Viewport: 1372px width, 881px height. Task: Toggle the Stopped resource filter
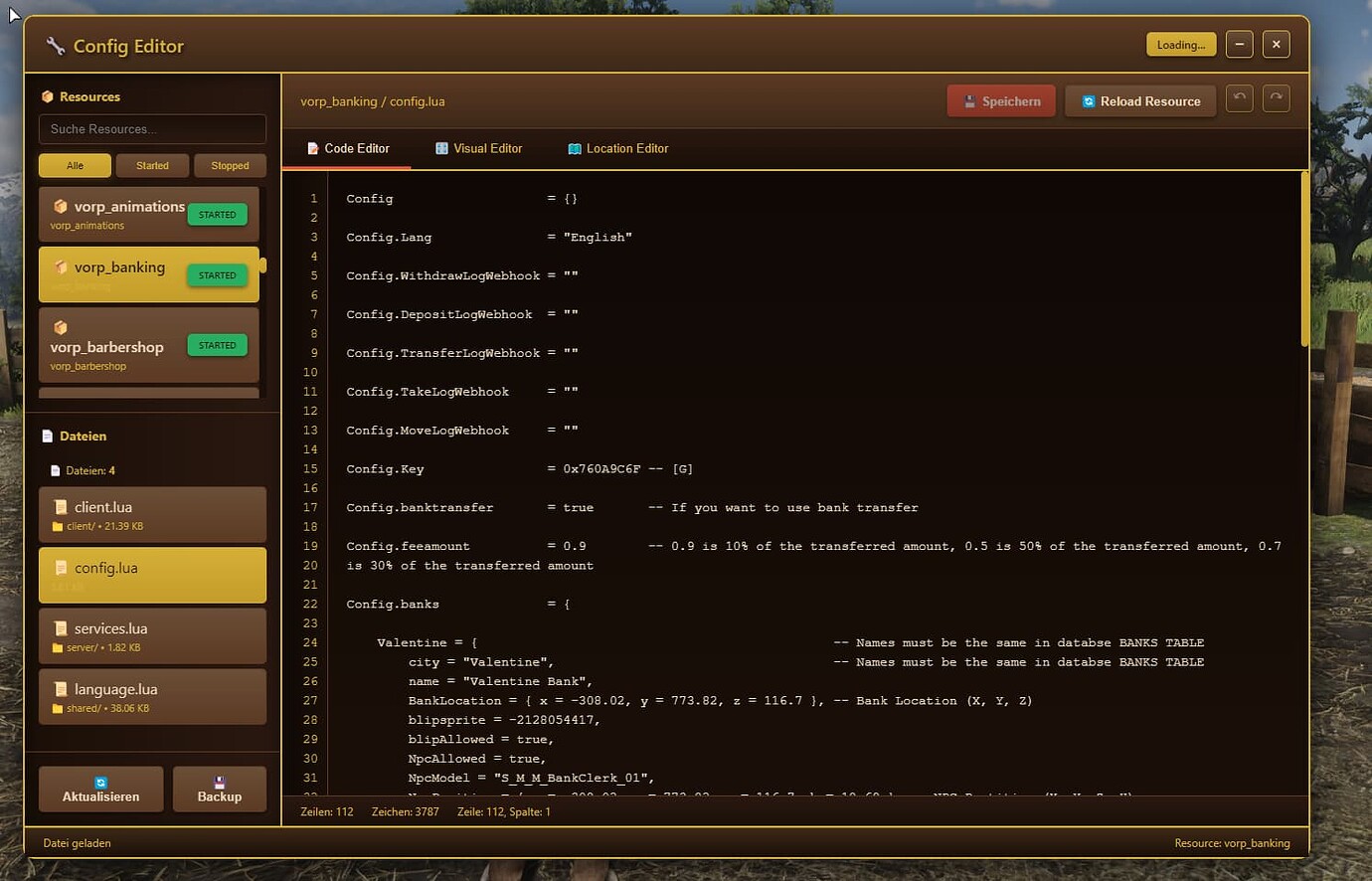tap(230, 165)
